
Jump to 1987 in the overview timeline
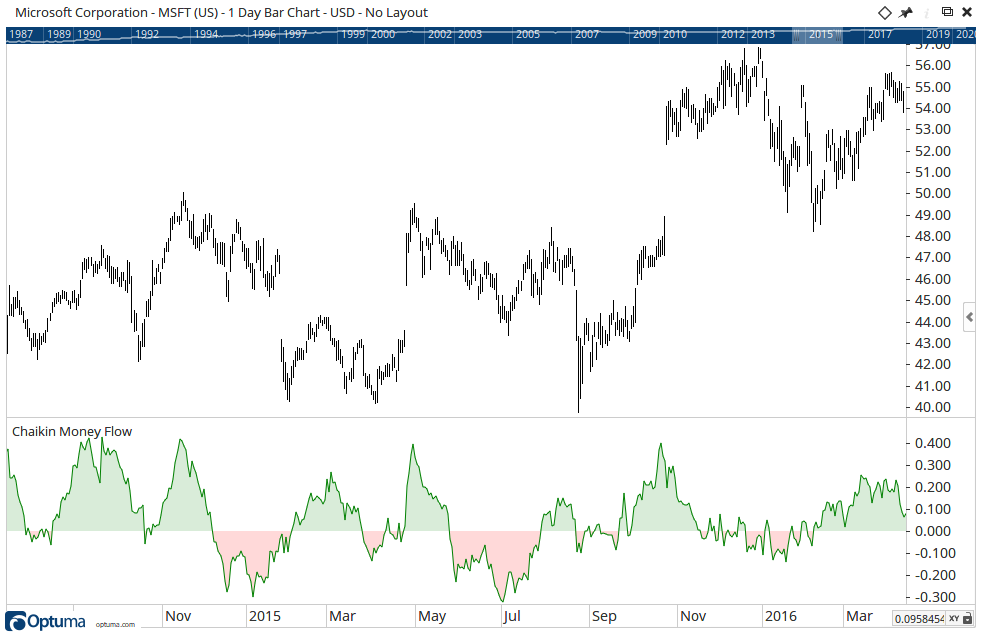tap(21, 34)
